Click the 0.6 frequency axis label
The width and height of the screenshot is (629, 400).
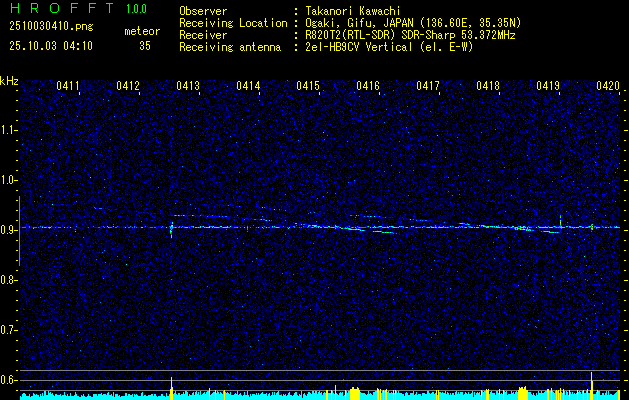pos(9,379)
